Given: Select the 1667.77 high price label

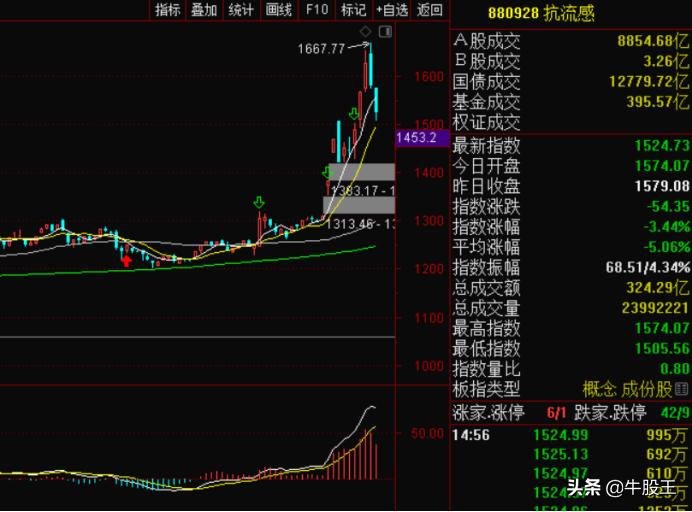Looking at the screenshot, I should click(321, 48).
